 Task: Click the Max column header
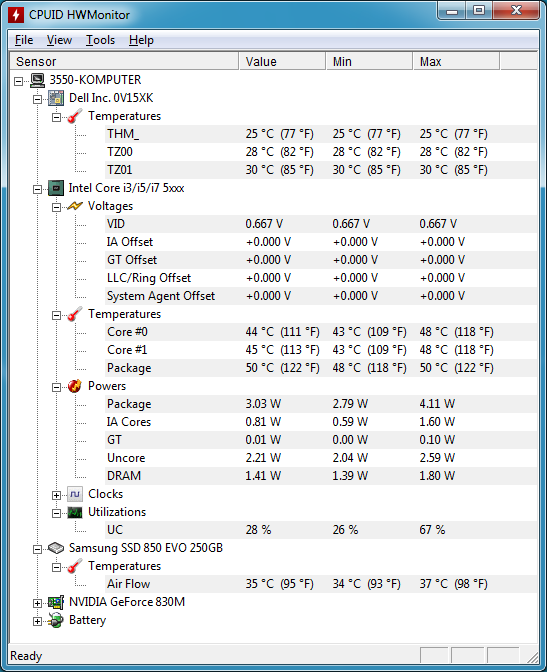(456, 61)
